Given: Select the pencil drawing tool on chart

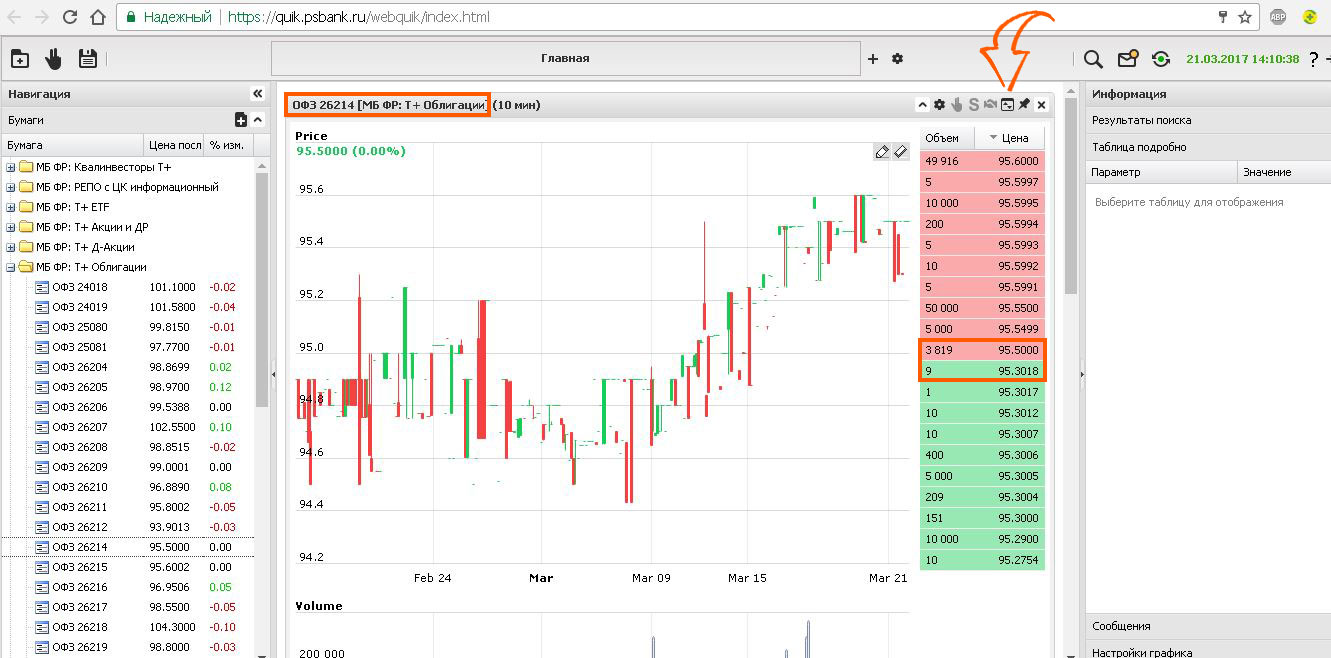Looking at the screenshot, I should pyautogui.click(x=881, y=152).
